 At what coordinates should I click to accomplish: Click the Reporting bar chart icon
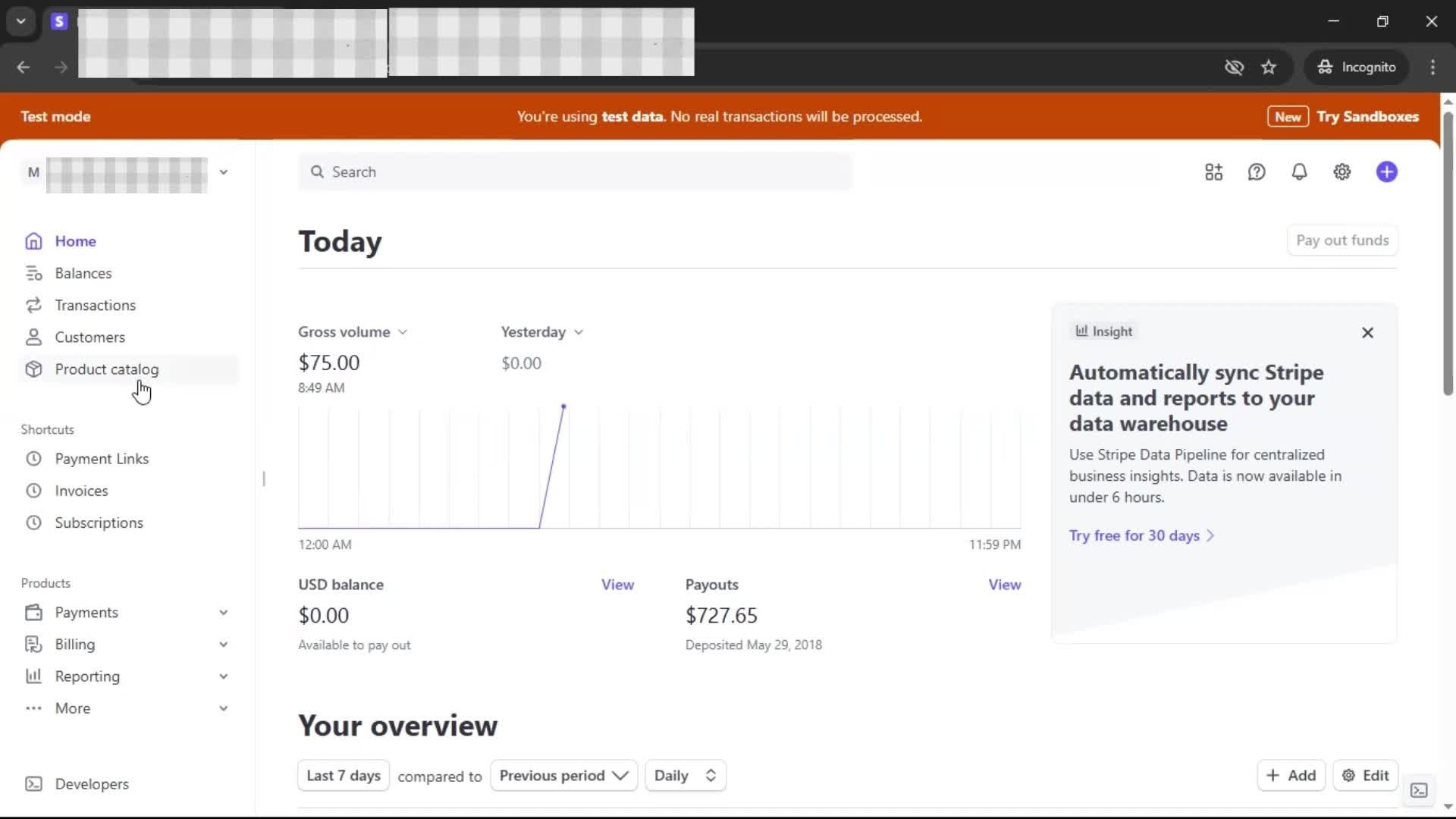click(33, 676)
